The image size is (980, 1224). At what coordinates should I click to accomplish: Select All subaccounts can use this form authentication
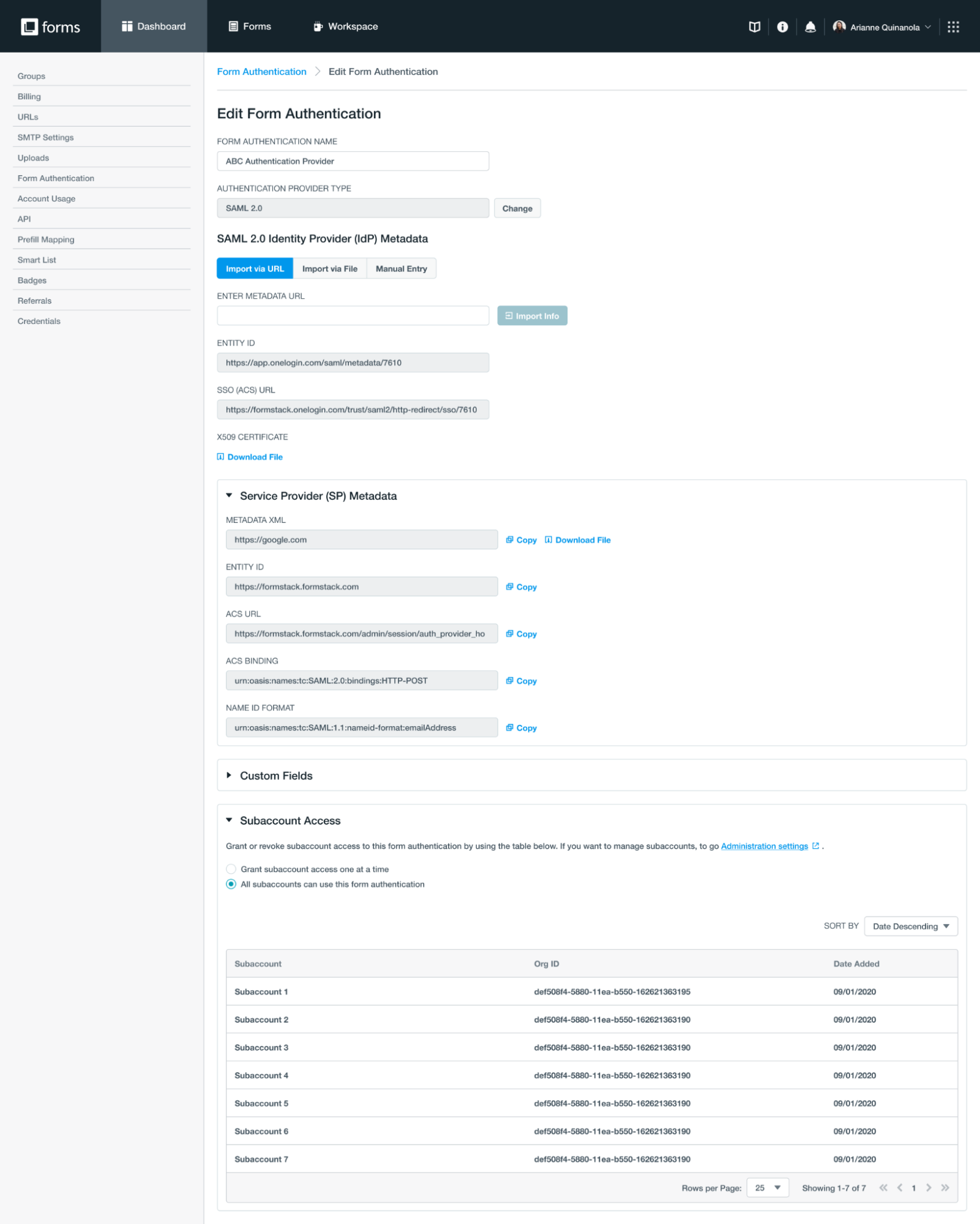coord(231,884)
